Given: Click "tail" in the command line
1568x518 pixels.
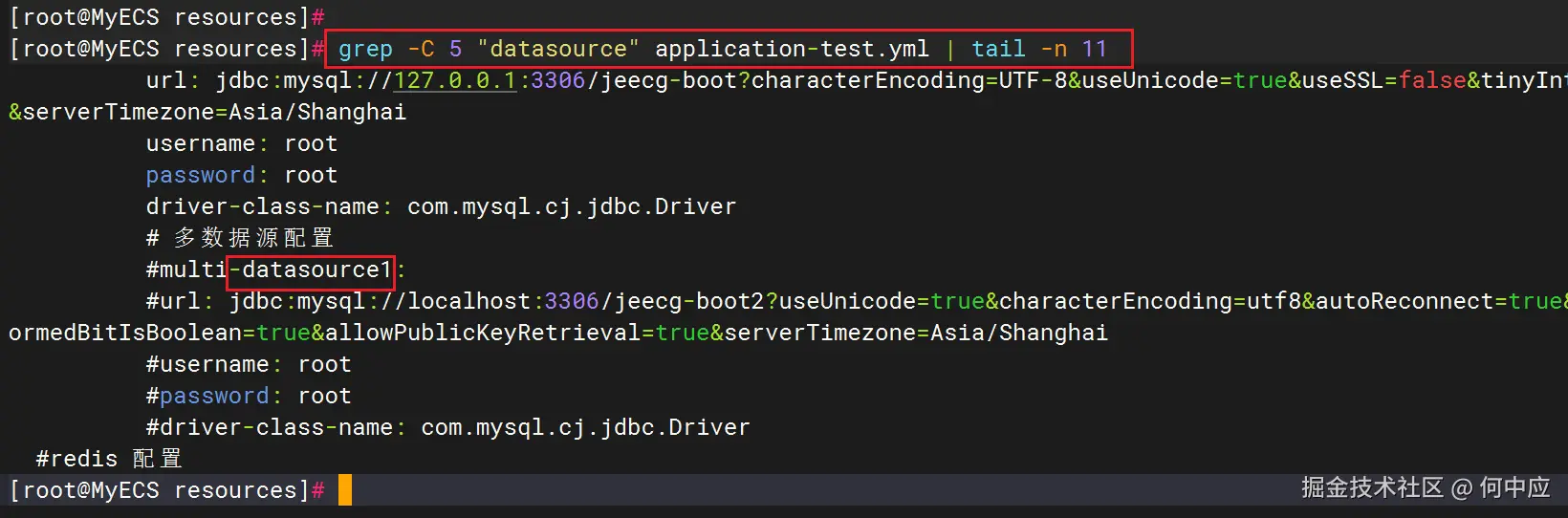Looking at the screenshot, I should pyautogui.click(x=998, y=49).
